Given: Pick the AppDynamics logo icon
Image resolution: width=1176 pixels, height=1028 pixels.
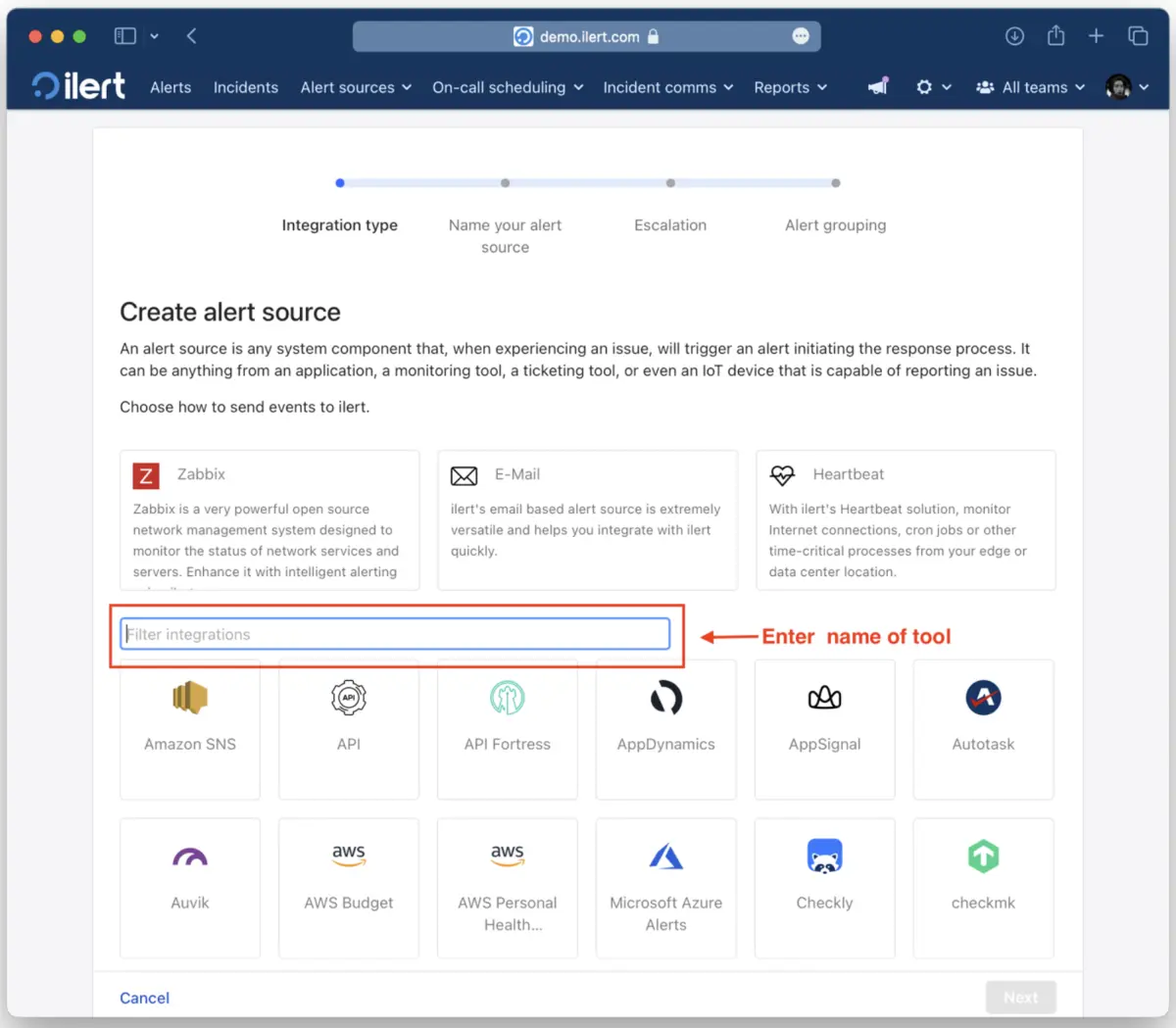Looking at the screenshot, I should pos(666,698).
